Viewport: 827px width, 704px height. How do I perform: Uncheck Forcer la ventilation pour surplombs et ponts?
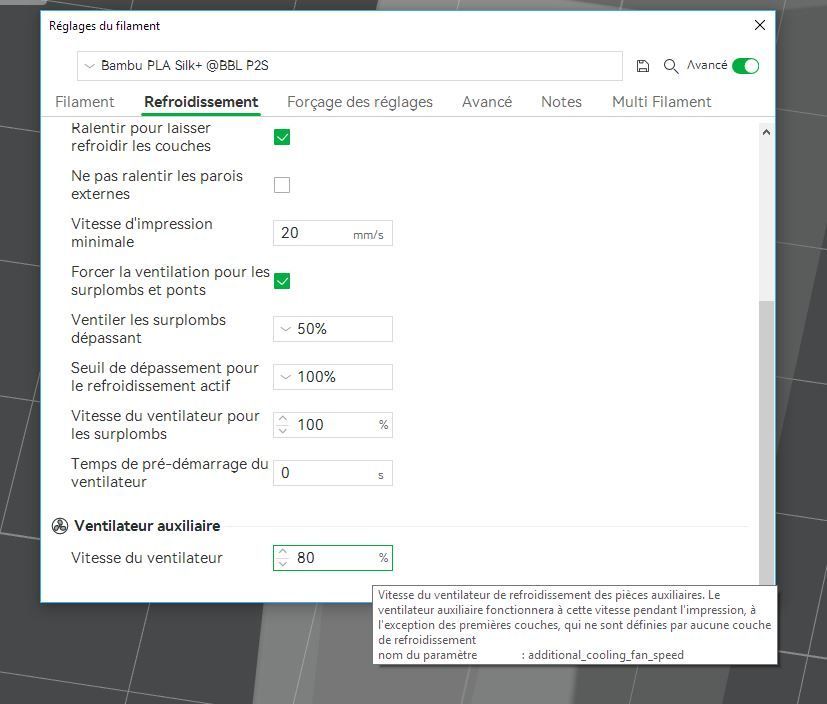coord(282,281)
